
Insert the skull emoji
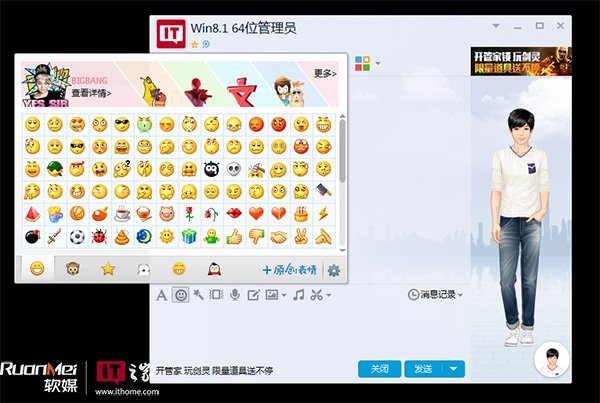coord(234,169)
